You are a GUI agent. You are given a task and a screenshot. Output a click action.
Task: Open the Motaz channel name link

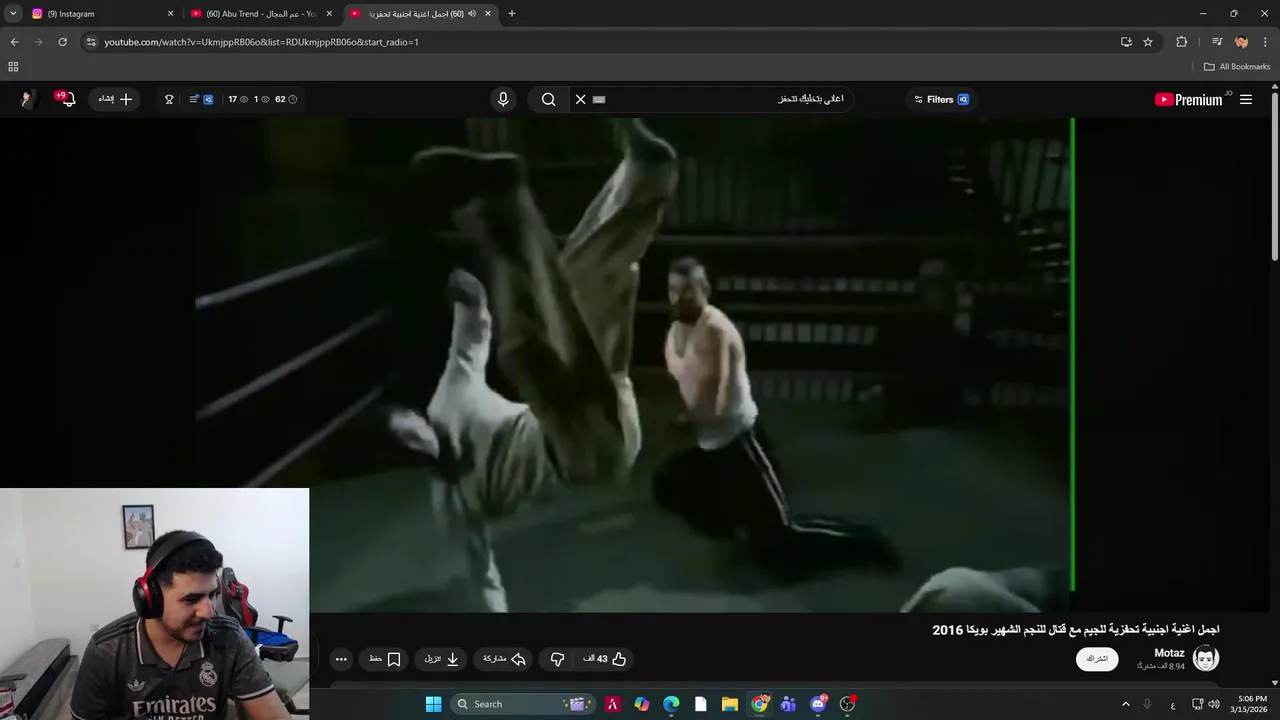pyautogui.click(x=1169, y=653)
